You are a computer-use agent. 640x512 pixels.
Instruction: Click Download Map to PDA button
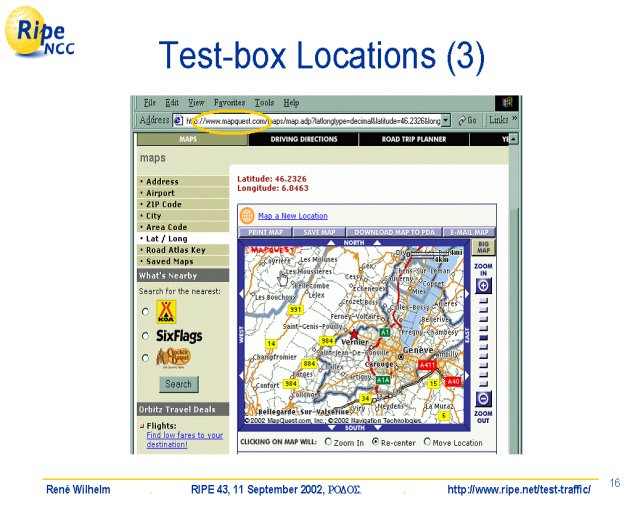pos(394,232)
